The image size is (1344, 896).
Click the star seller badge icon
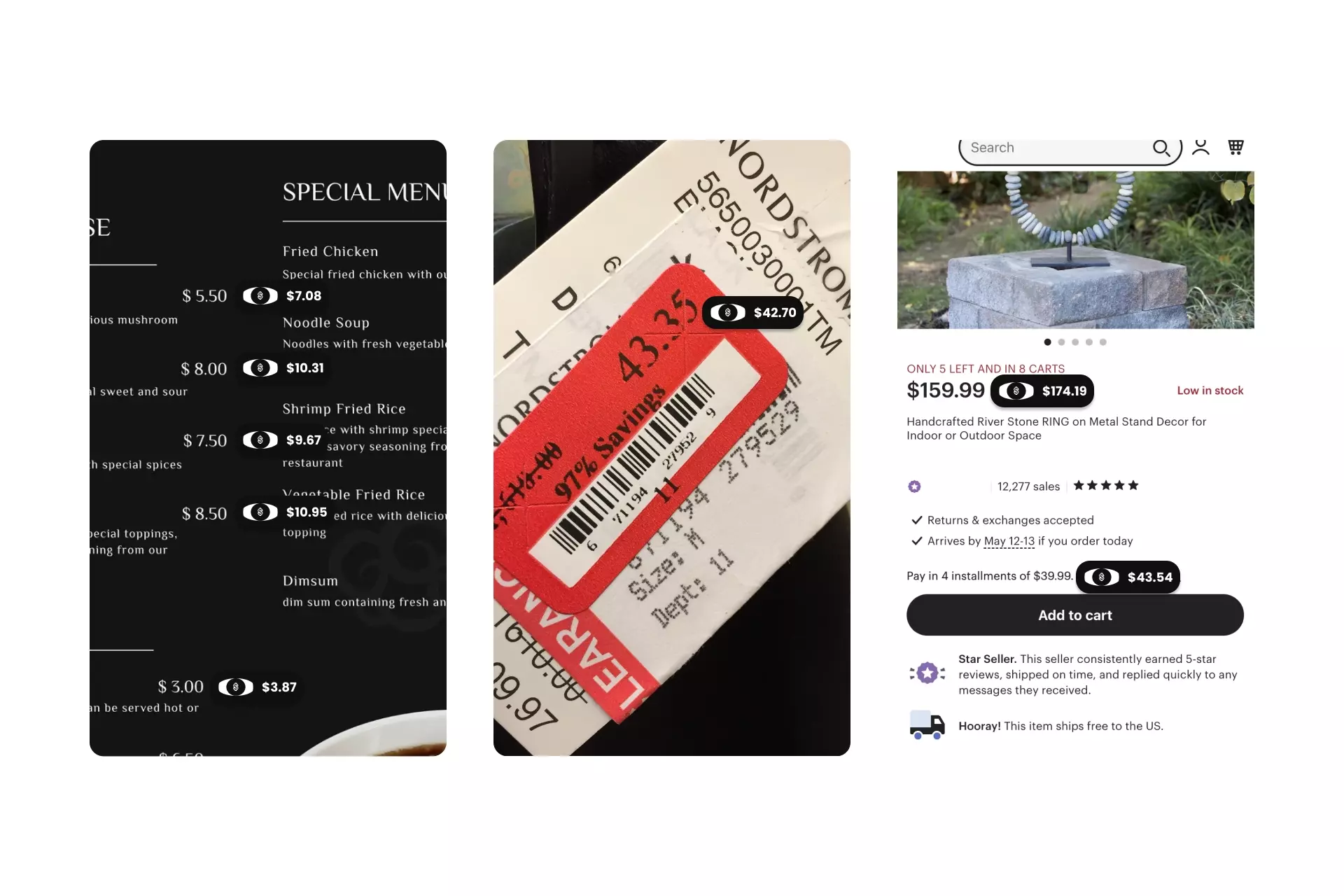pos(927,673)
